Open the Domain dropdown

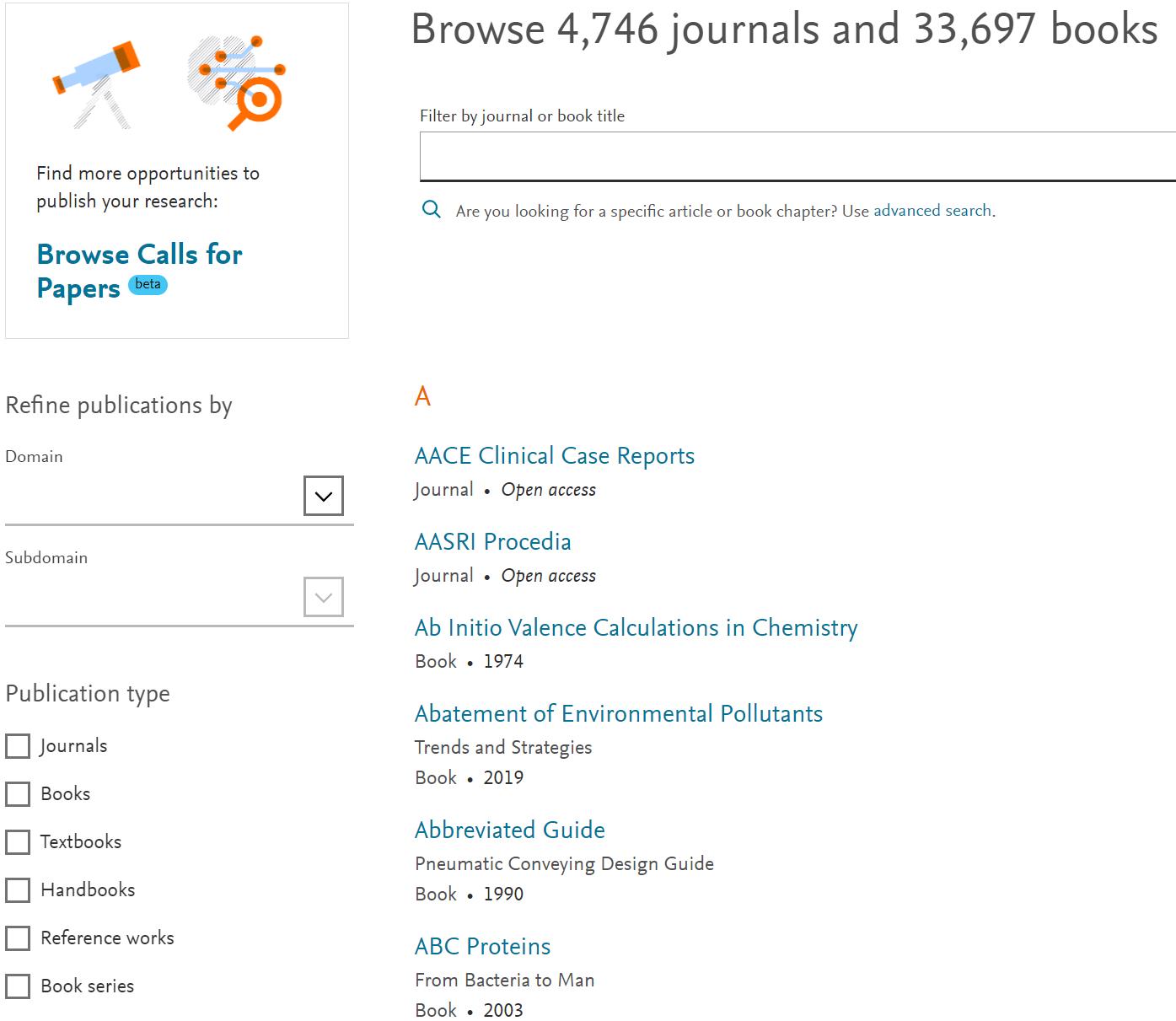click(323, 496)
